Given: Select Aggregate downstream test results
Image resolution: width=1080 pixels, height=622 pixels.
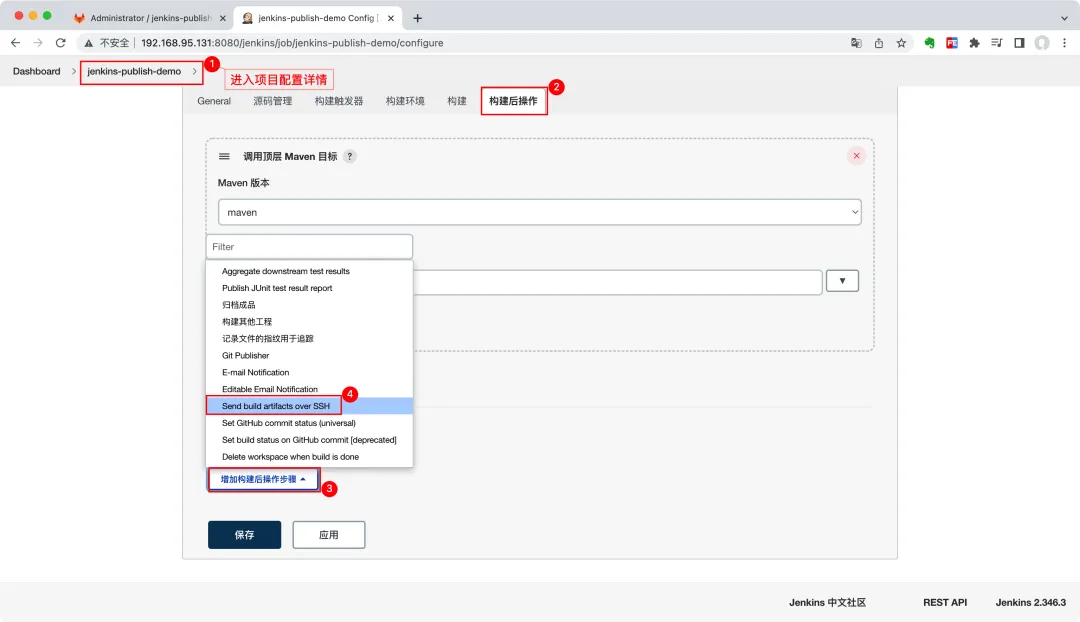Looking at the screenshot, I should [309, 271].
